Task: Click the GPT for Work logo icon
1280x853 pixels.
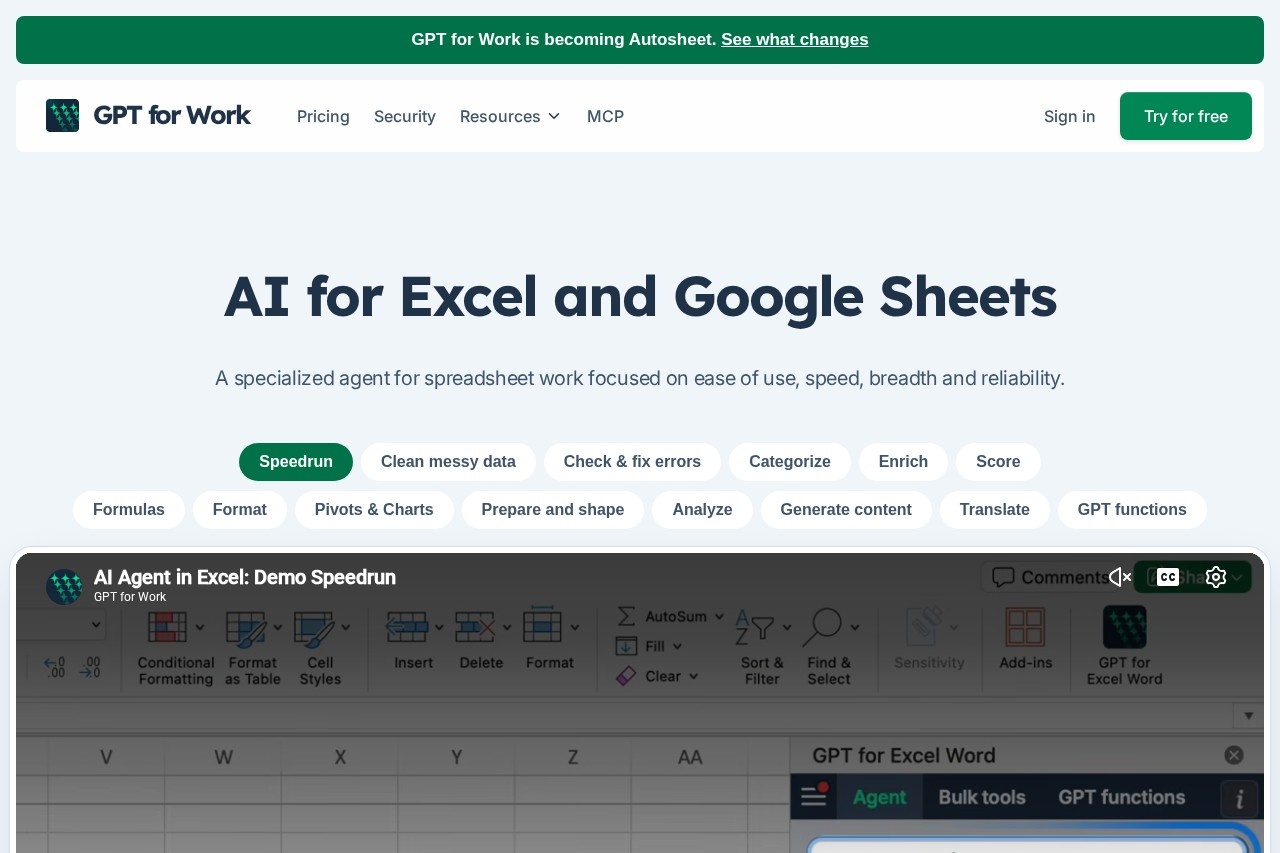Action: pyautogui.click(x=62, y=116)
